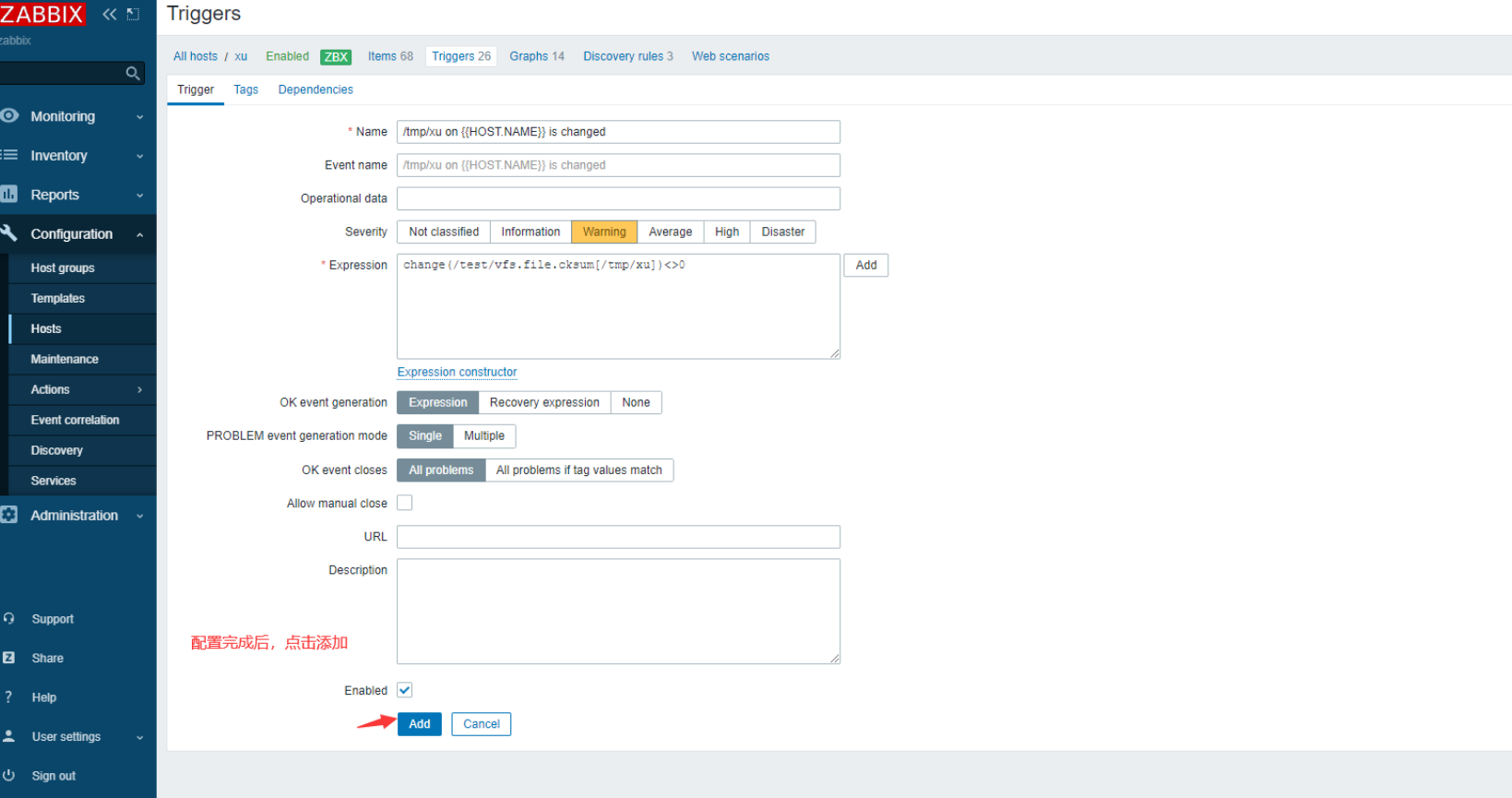This screenshot has height=798, width=1512.
Task: Expand the Monitoring menu
Action: (140, 116)
